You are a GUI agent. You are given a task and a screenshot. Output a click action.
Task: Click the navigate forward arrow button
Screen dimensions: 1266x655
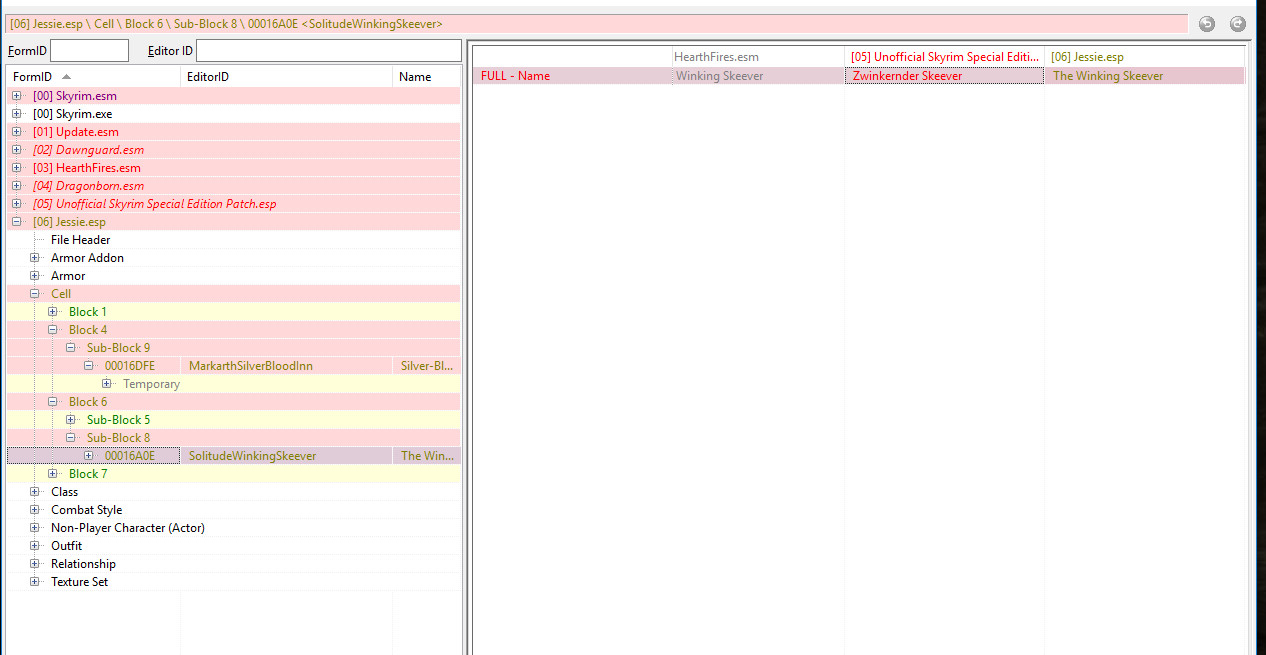pos(1238,24)
